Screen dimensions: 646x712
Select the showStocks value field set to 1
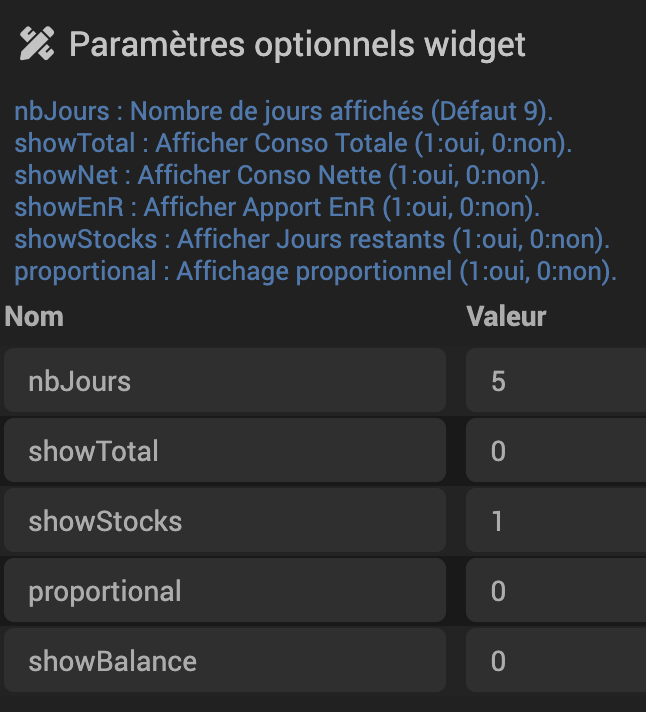pyautogui.click(x=555, y=521)
